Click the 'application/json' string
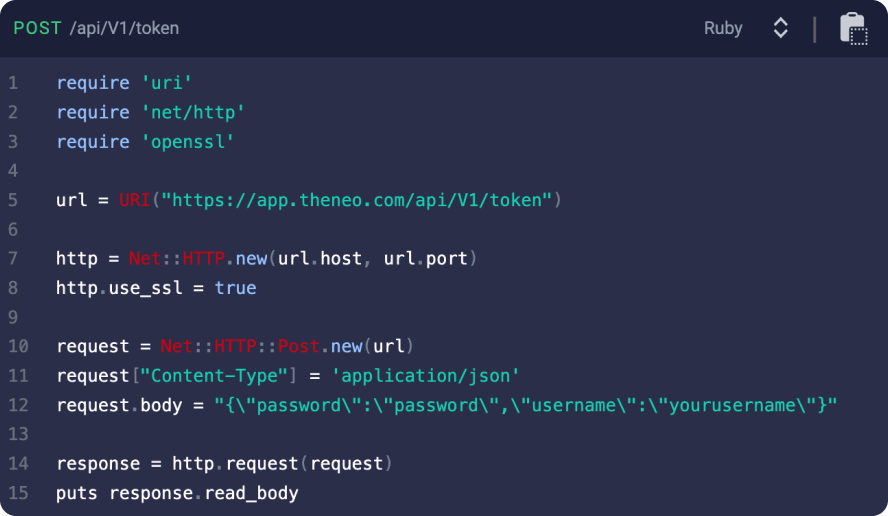 [x=425, y=376]
